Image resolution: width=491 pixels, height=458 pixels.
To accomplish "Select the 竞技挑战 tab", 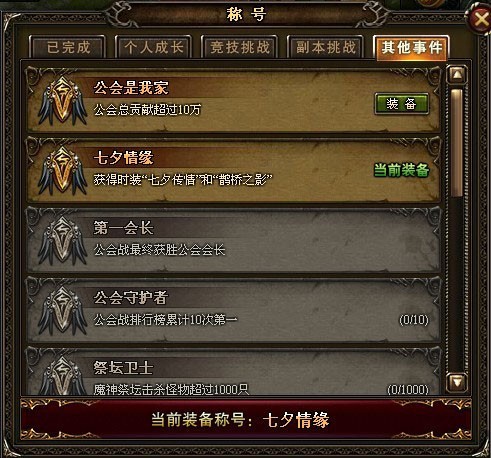I will pos(240,47).
